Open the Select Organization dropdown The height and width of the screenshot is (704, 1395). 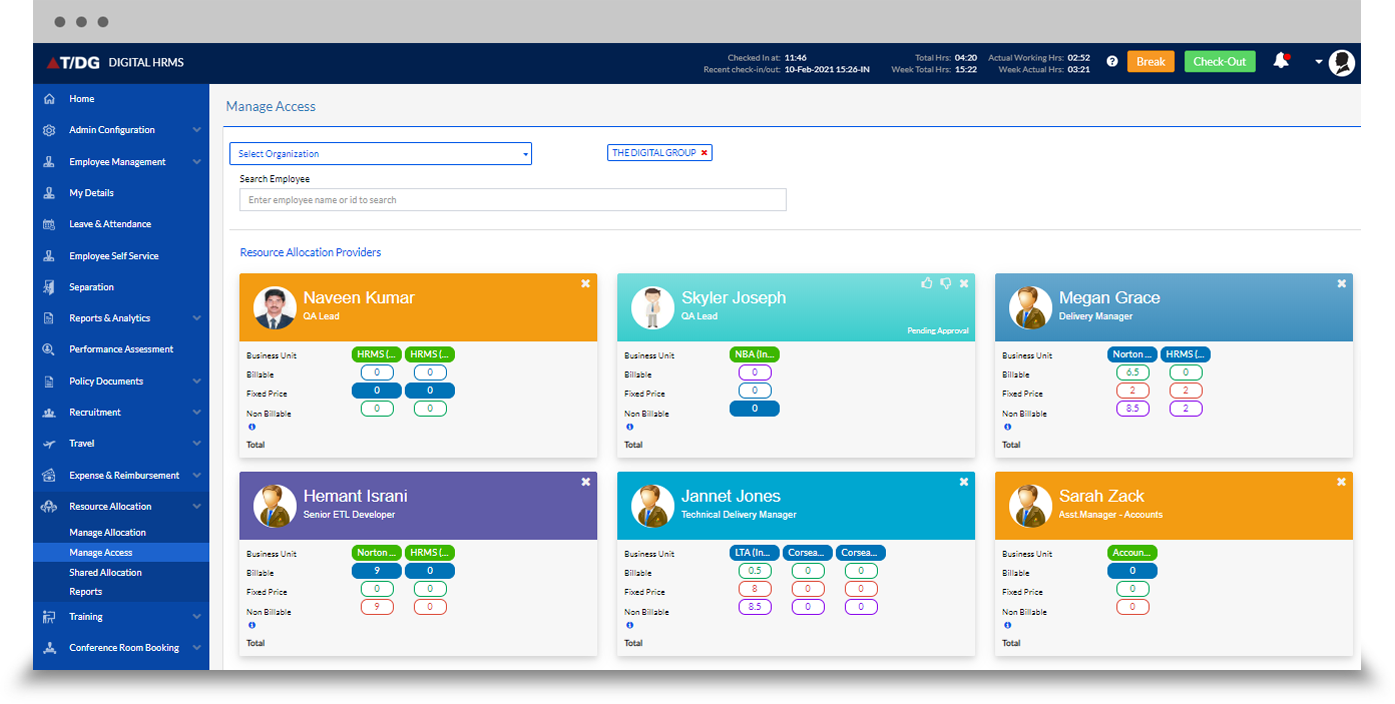(x=381, y=154)
